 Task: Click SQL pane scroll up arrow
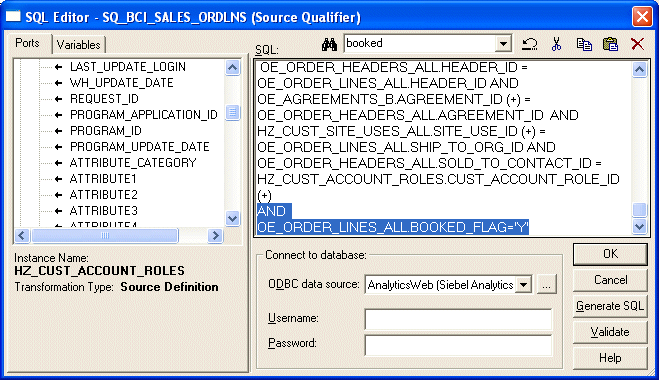click(639, 69)
